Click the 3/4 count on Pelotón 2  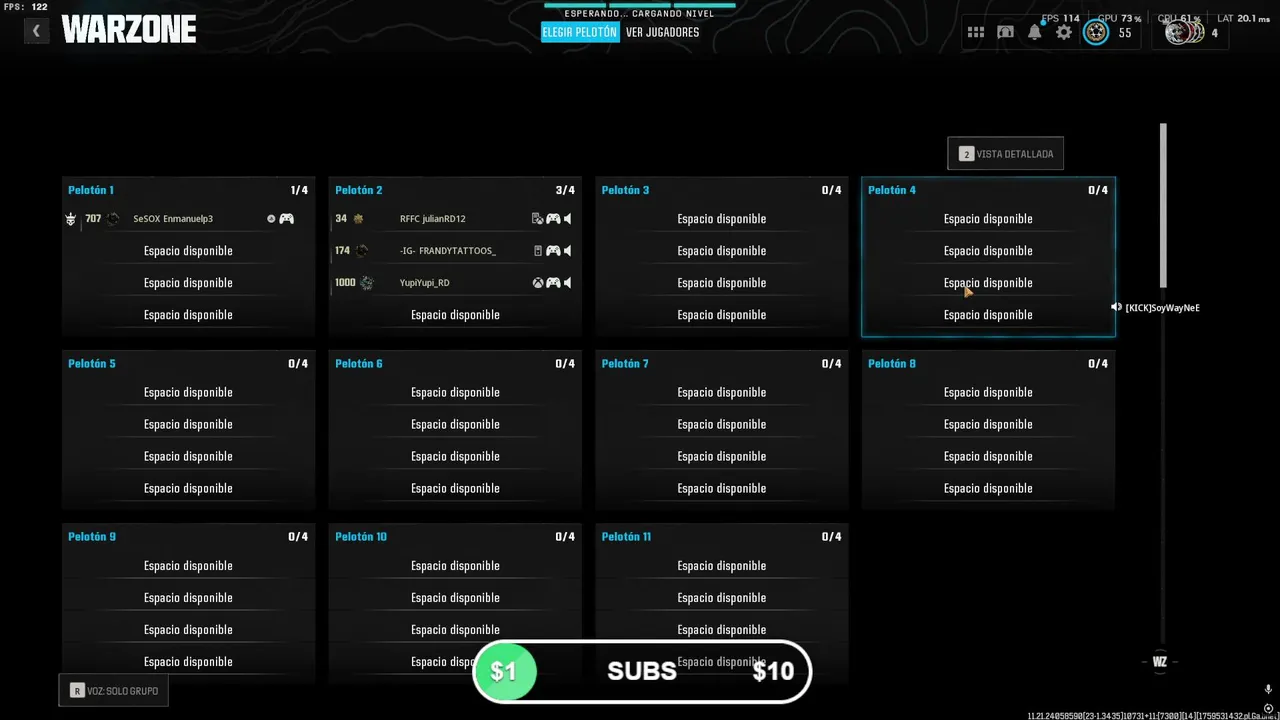coord(565,190)
